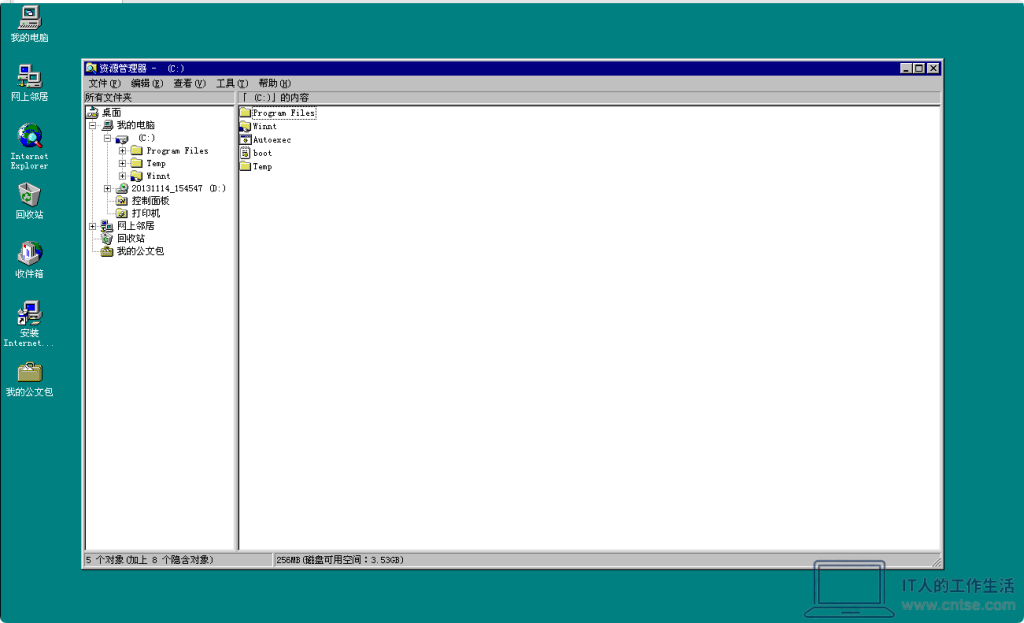Click 回收站 icon in folder tree
This screenshot has height=623, width=1024.
(107, 238)
